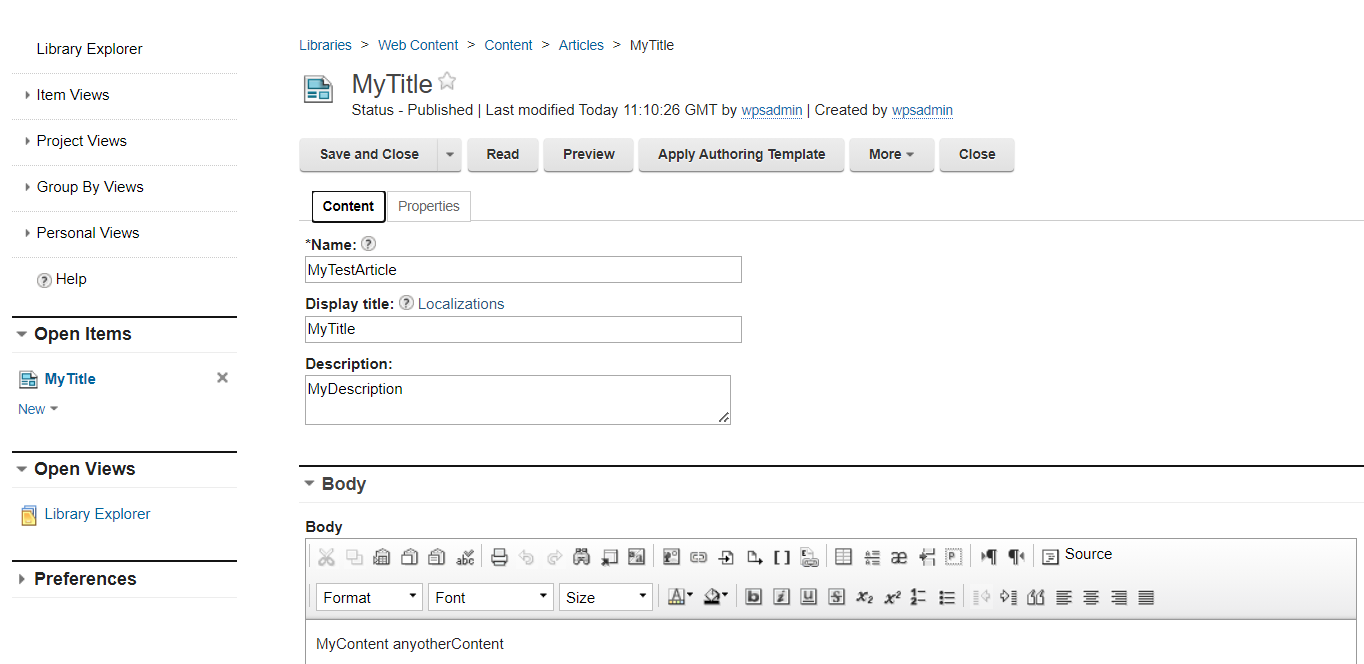1364x664 pixels.
Task: Click the insert link chain icon
Action: [699, 557]
